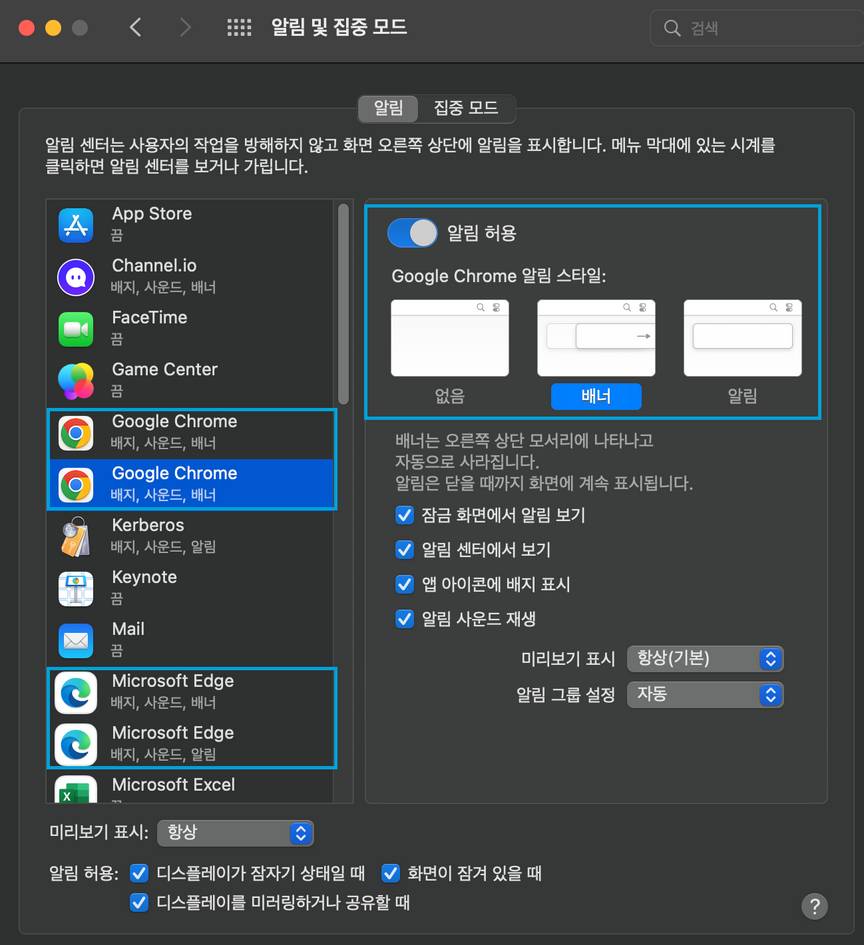Image resolution: width=864 pixels, height=945 pixels.
Task: Select the Channel.io app icon
Action: tap(76, 277)
